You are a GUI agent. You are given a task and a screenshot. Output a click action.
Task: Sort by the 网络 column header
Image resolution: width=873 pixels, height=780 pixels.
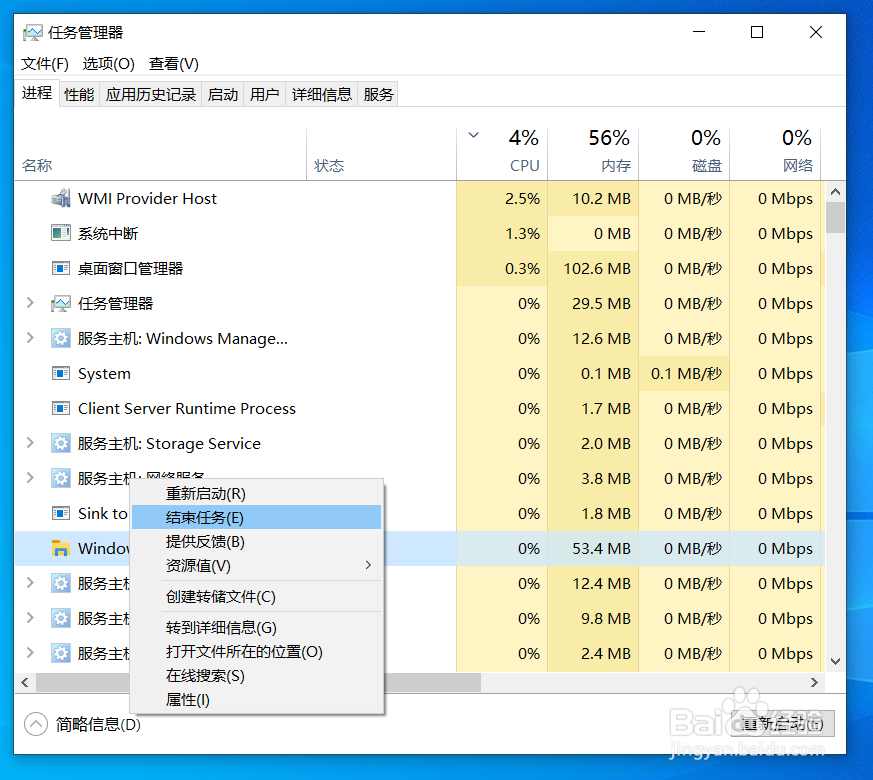click(x=775, y=154)
